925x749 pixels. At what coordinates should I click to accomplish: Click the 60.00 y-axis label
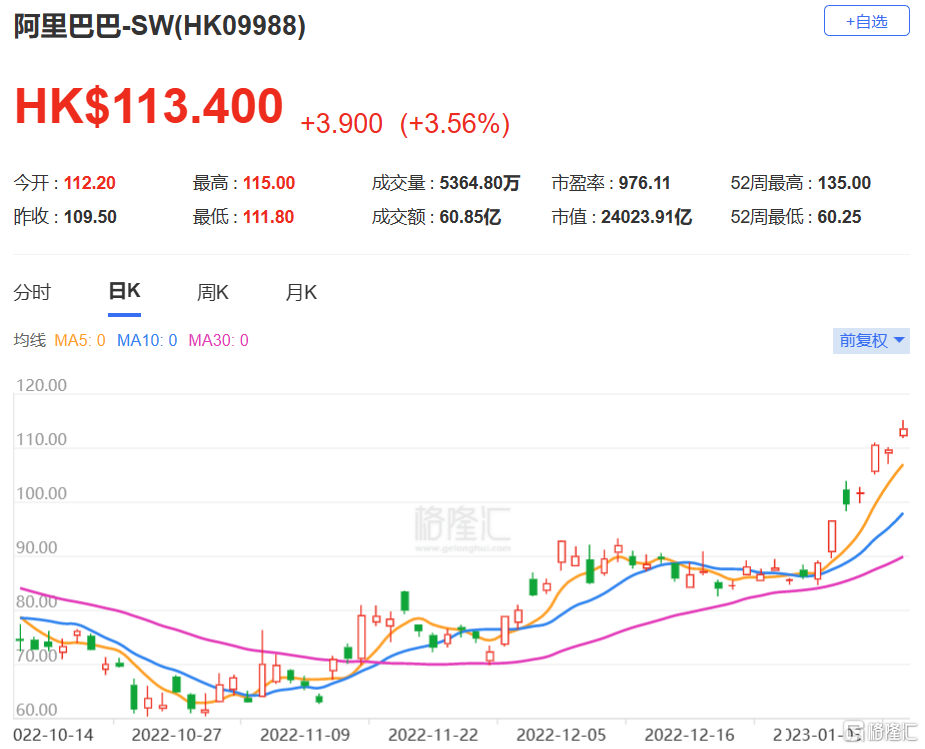37,710
